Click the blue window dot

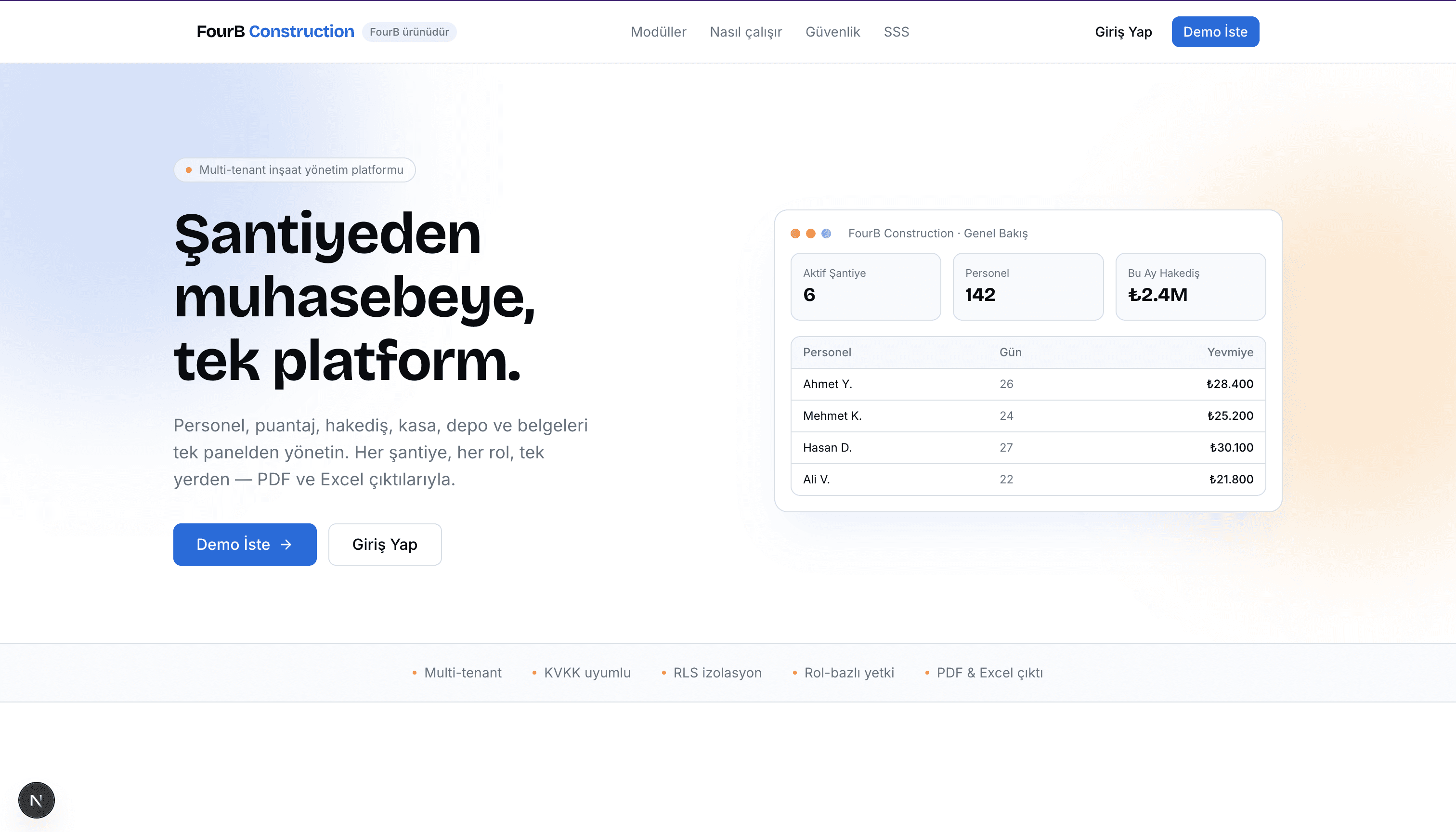click(826, 233)
